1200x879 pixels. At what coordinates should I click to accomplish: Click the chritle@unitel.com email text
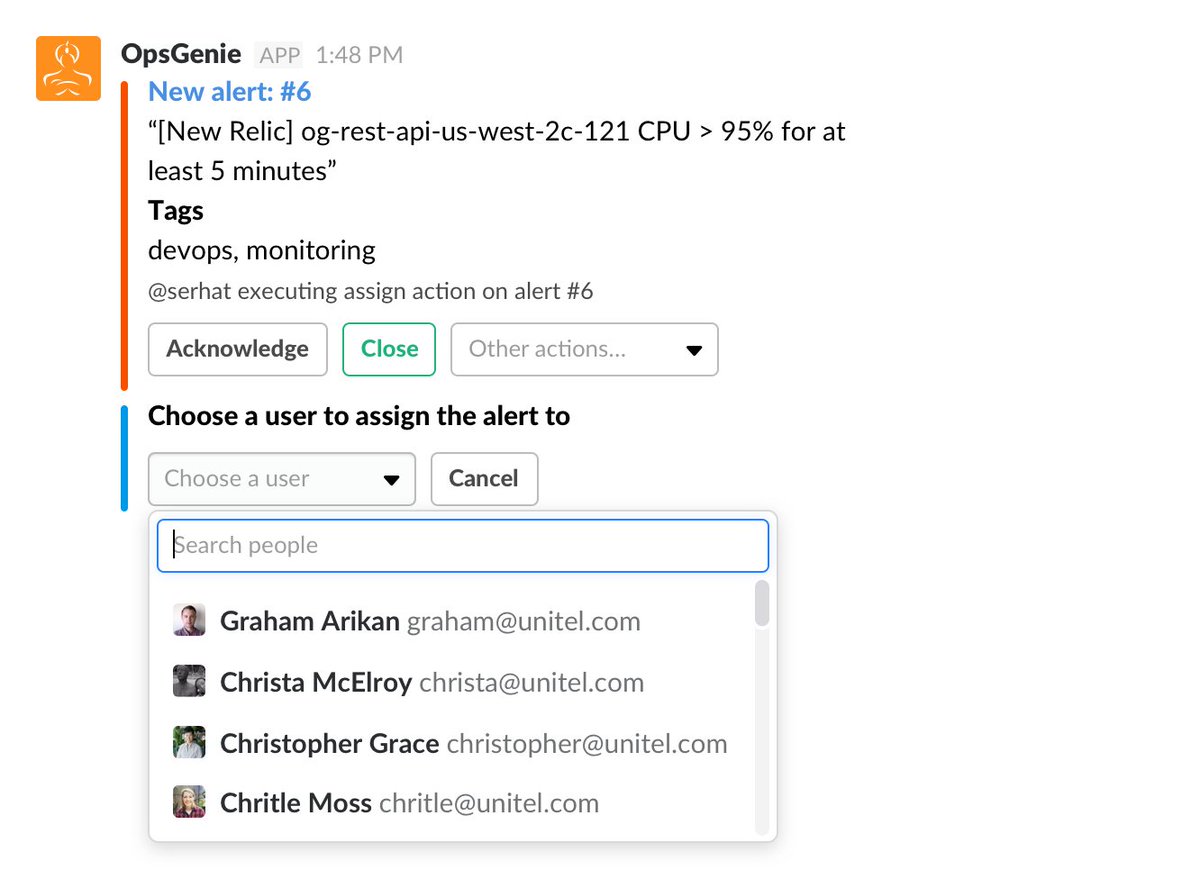pyautogui.click(x=489, y=802)
